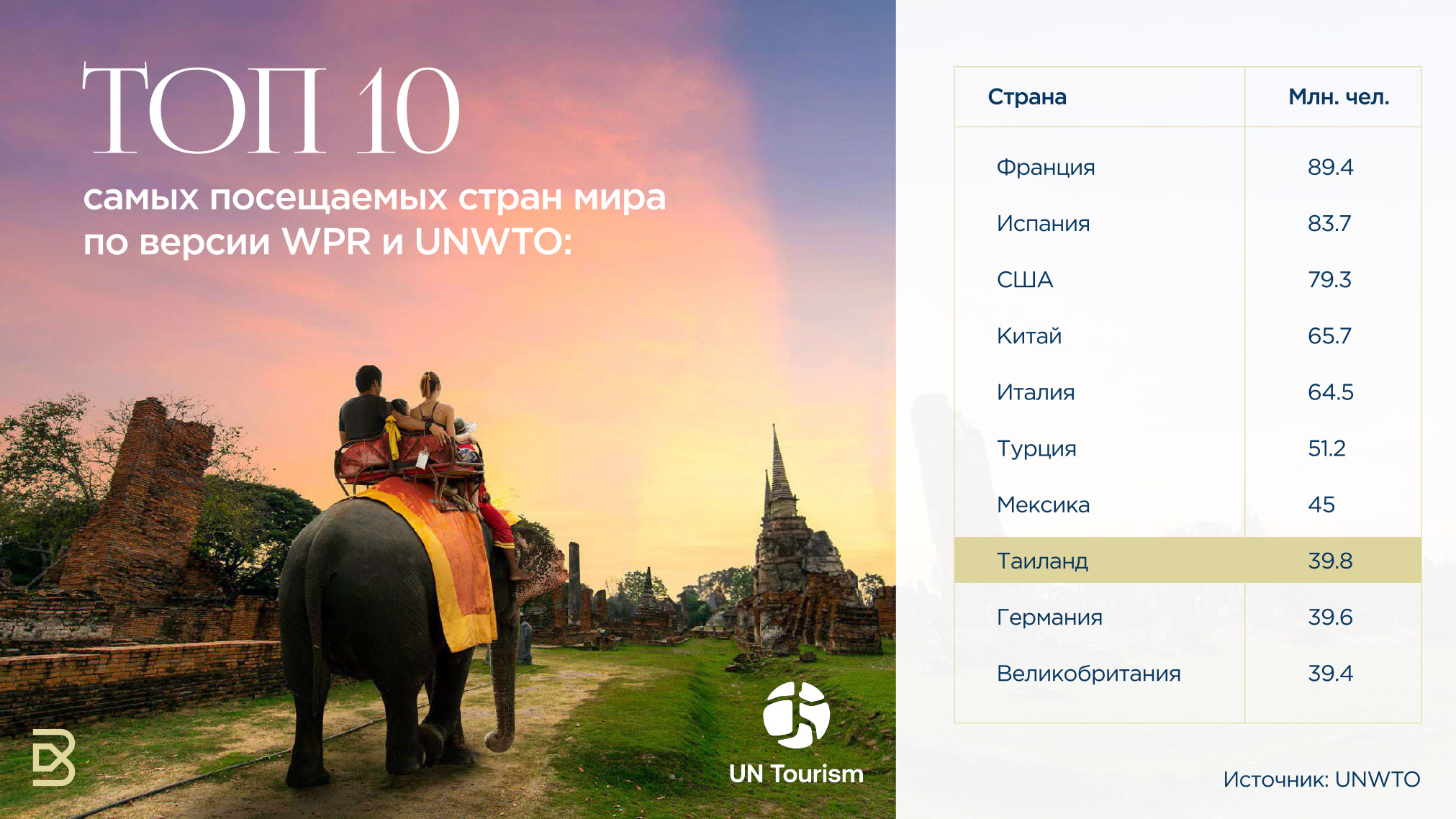The width and height of the screenshot is (1456, 819).
Task: Click the UN Tourism globe logo
Action: [796, 715]
